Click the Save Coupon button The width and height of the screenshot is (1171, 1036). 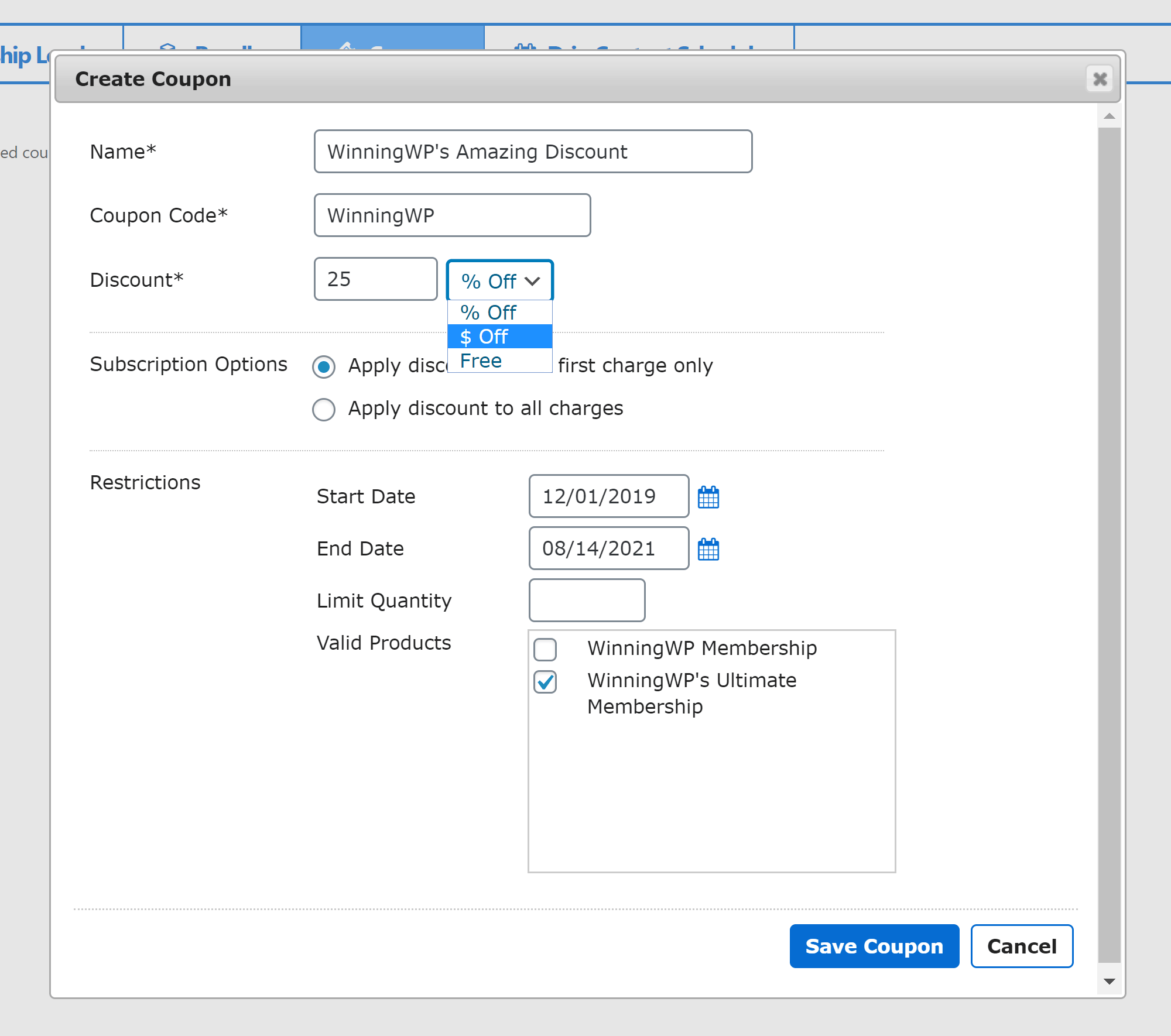pyautogui.click(x=874, y=946)
